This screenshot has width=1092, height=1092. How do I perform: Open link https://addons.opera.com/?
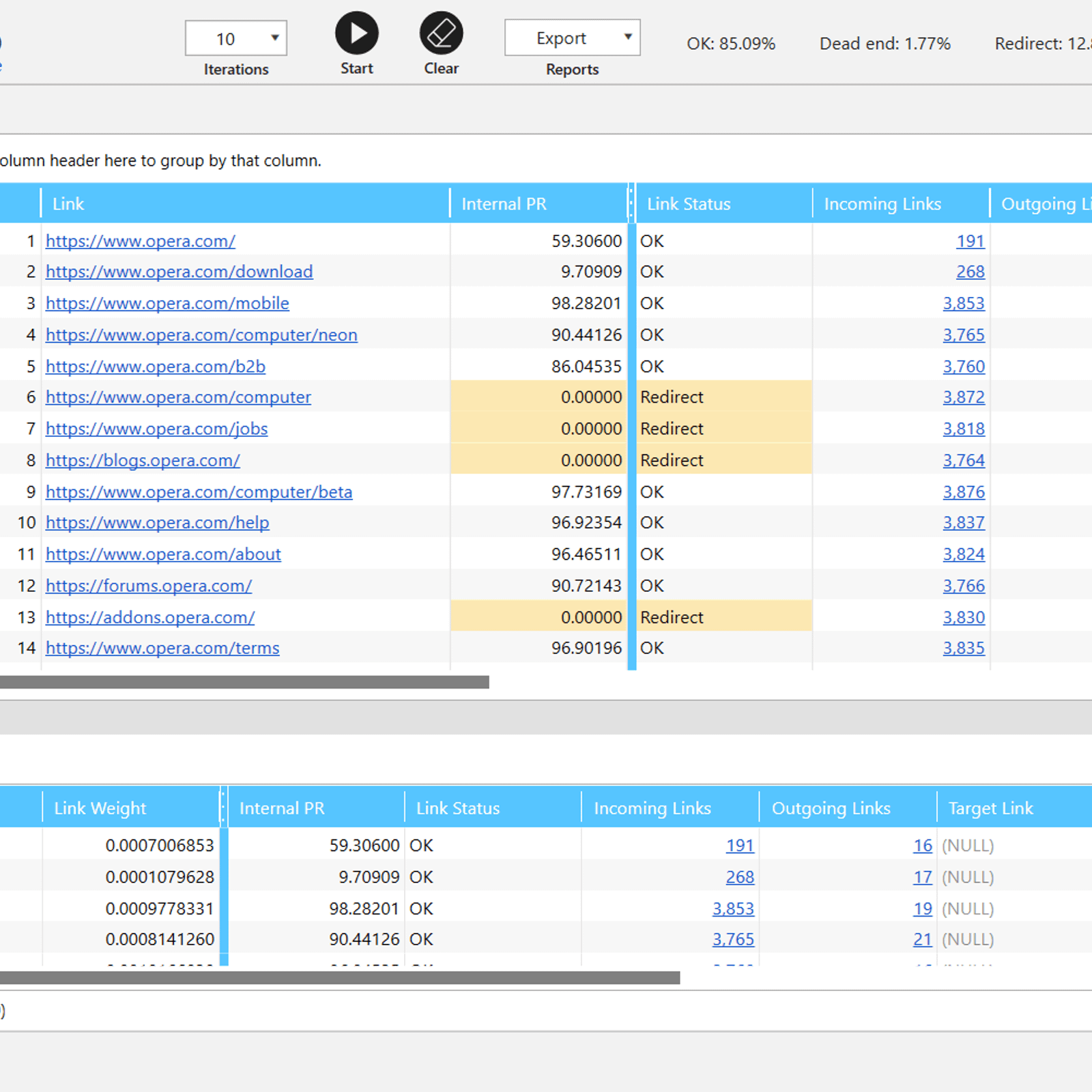click(150, 617)
